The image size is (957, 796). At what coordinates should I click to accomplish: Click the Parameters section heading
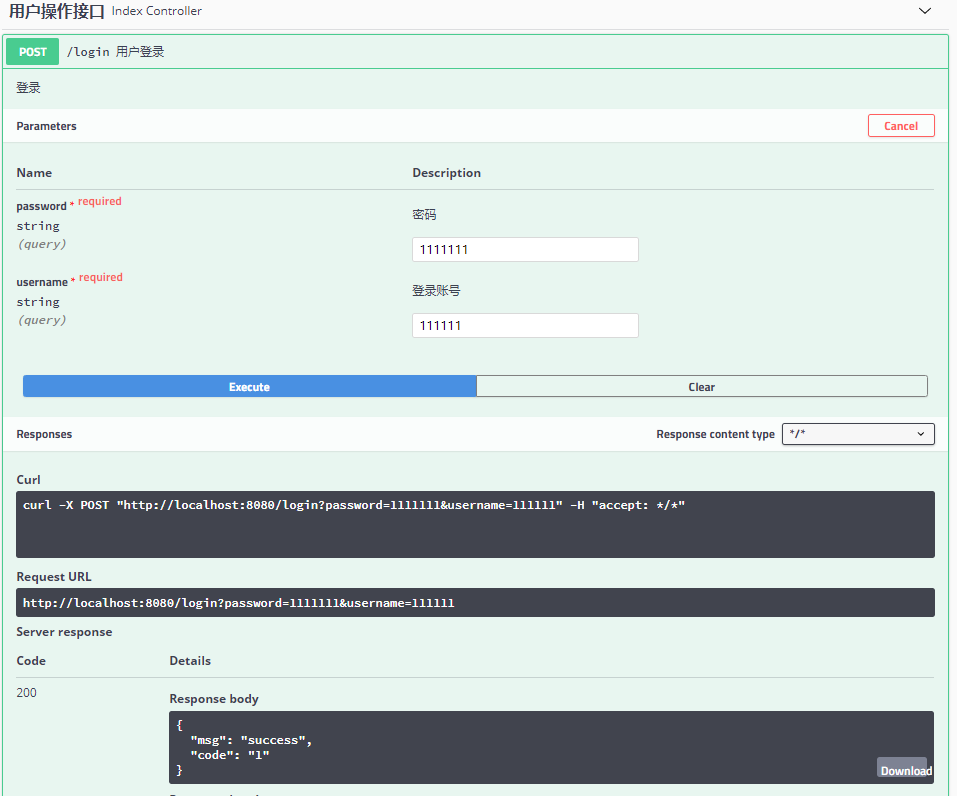coord(46,126)
